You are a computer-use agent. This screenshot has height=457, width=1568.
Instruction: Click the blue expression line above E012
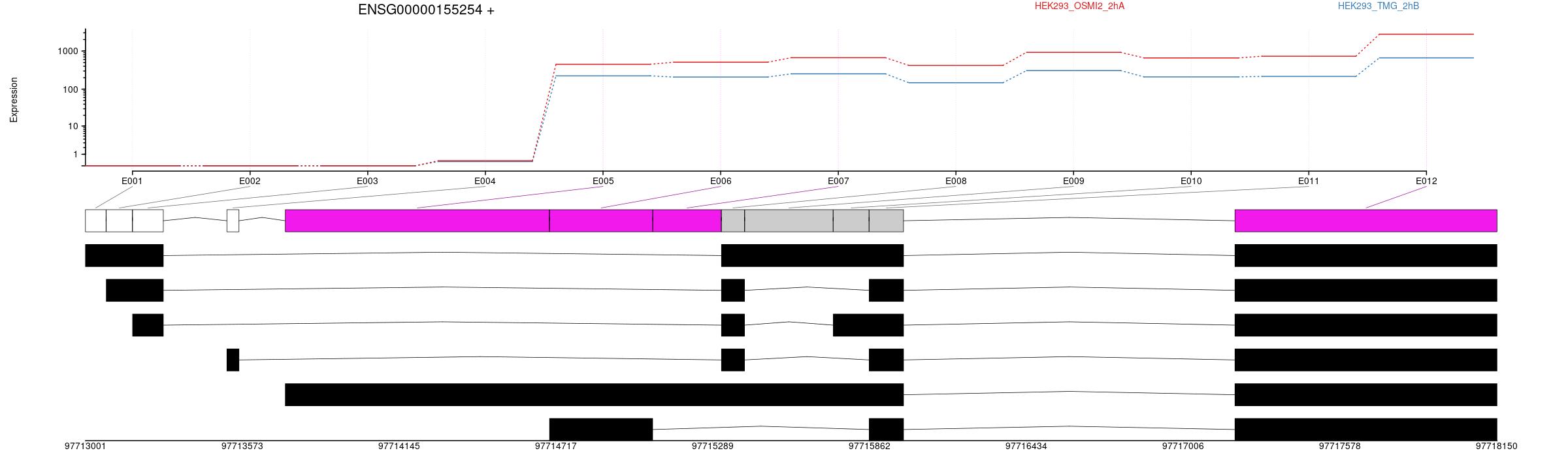(1426, 58)
